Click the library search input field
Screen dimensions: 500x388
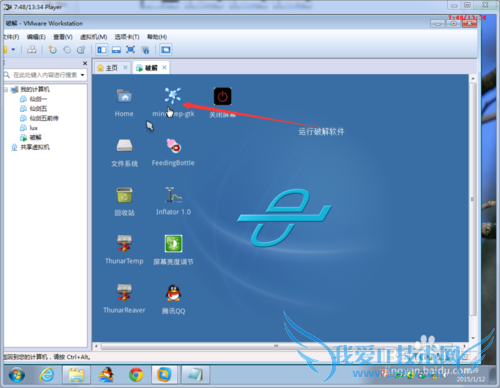pyautogui.click(x=45, y=75)
